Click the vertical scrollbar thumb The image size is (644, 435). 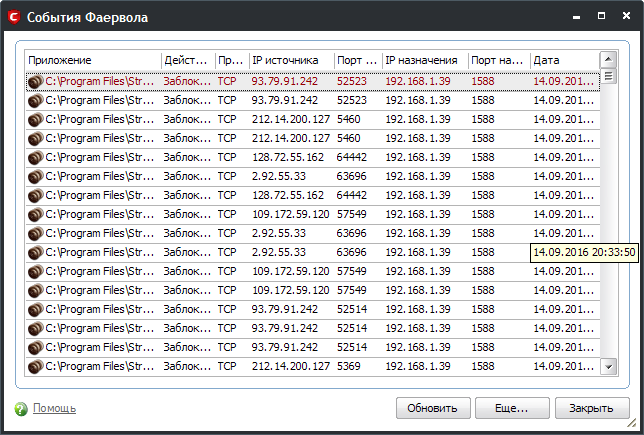point(608,77)
